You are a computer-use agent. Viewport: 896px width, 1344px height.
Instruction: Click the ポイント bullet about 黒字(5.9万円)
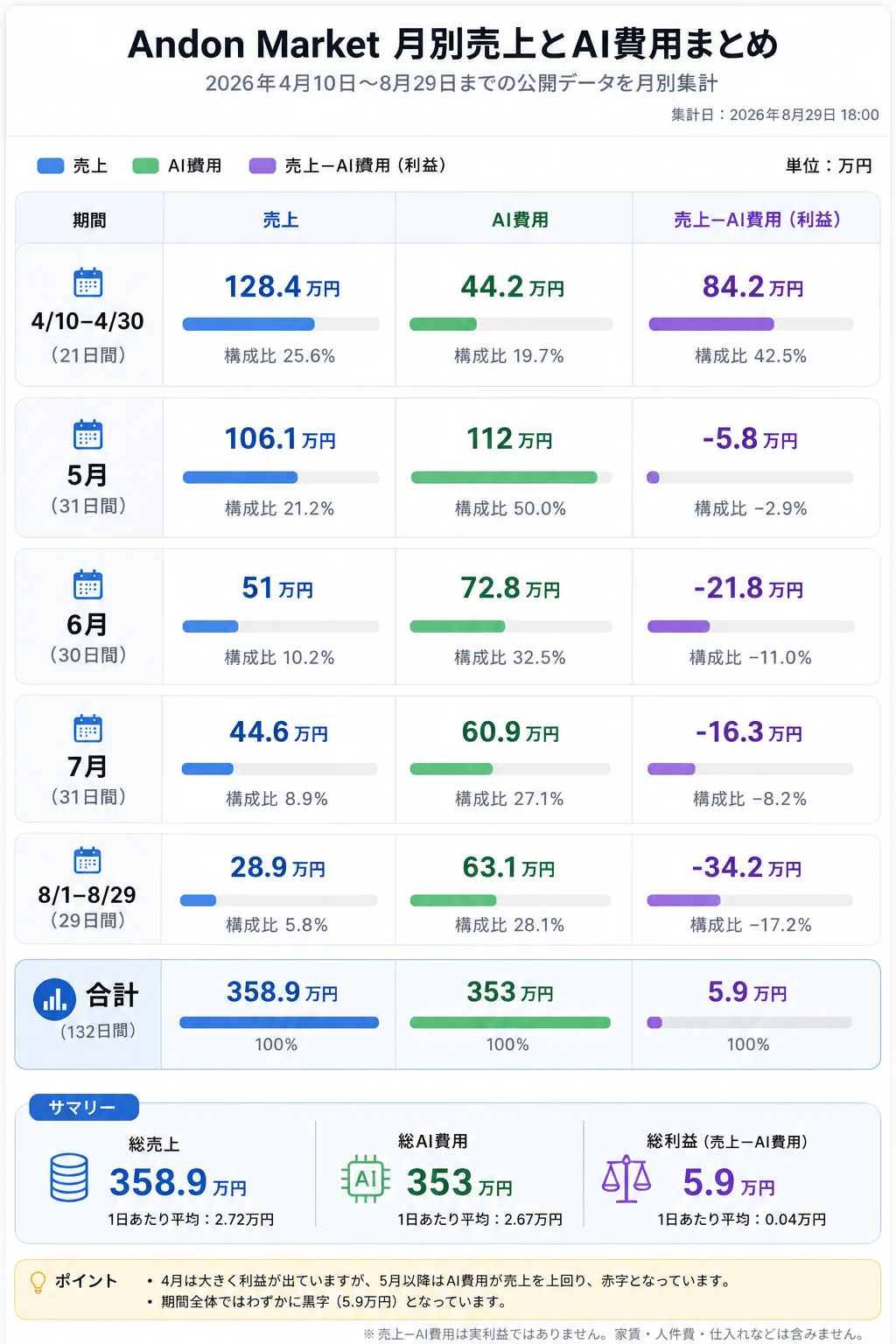[x=327, y=1301]
